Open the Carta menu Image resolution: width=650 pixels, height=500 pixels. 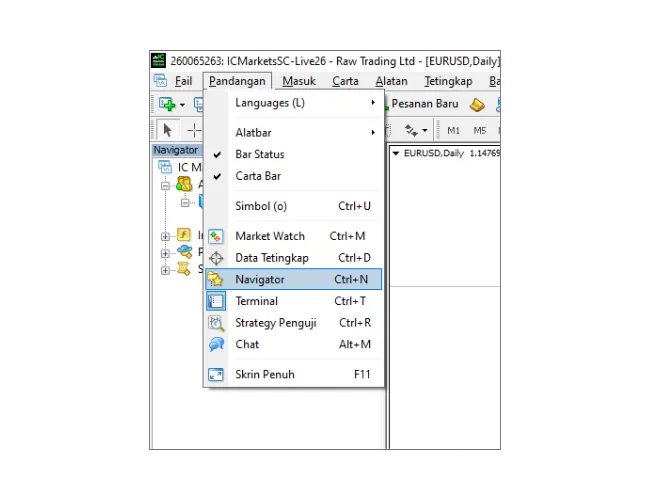tap(345, 81)
